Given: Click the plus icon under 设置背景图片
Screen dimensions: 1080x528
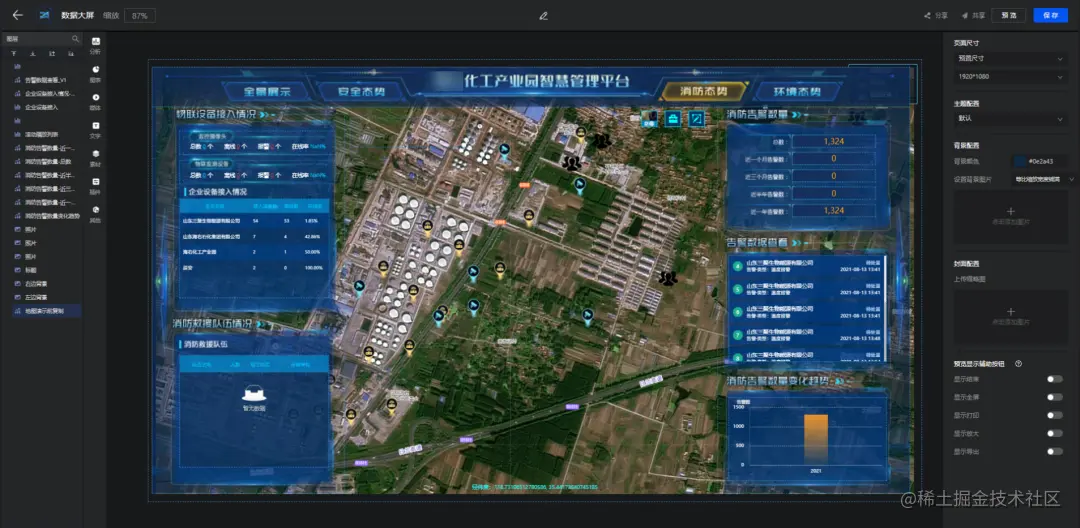Looking at the screenshot, I should (x=1010, y=211).
